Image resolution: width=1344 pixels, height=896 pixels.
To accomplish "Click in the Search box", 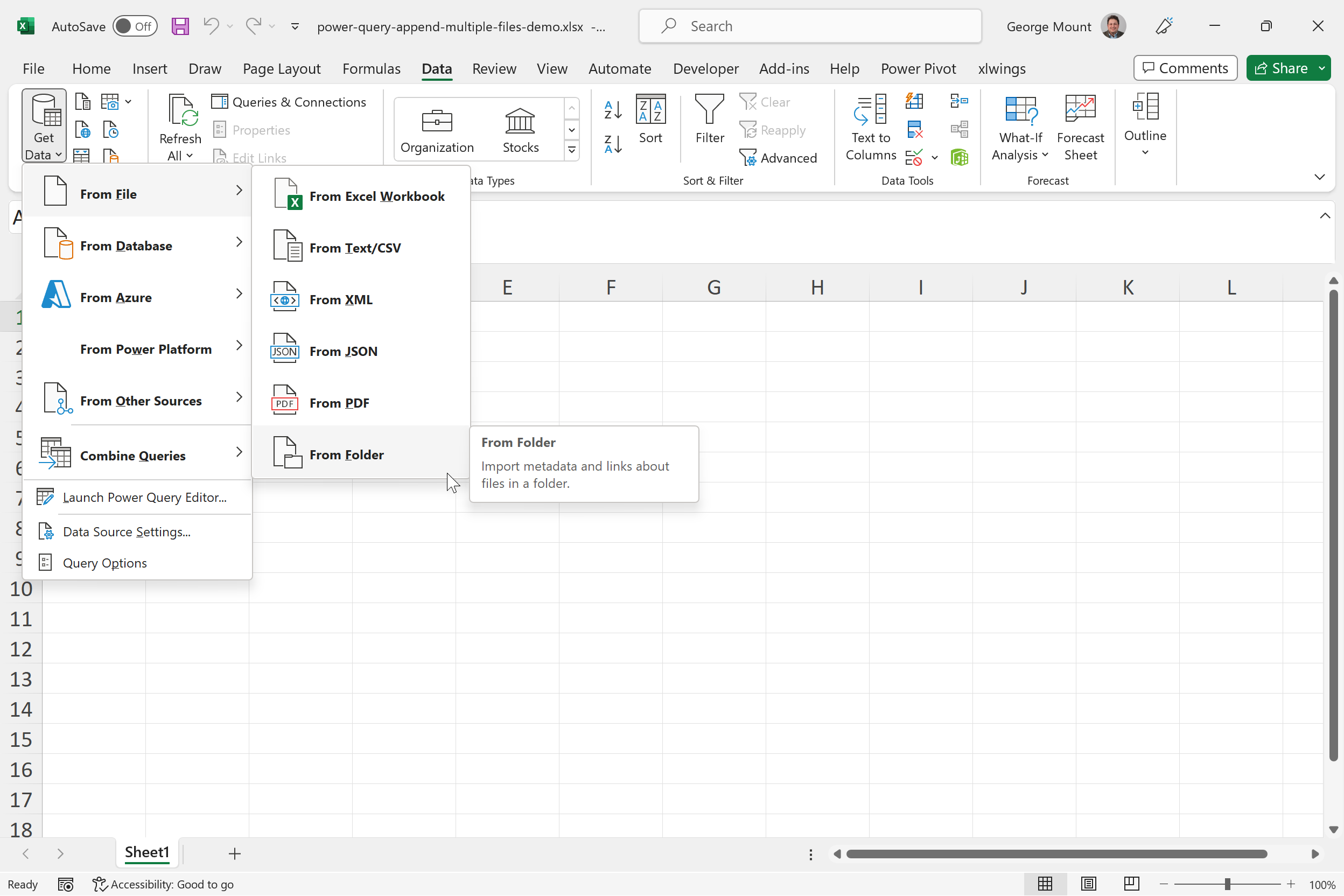I will click(x=810, y=26).
